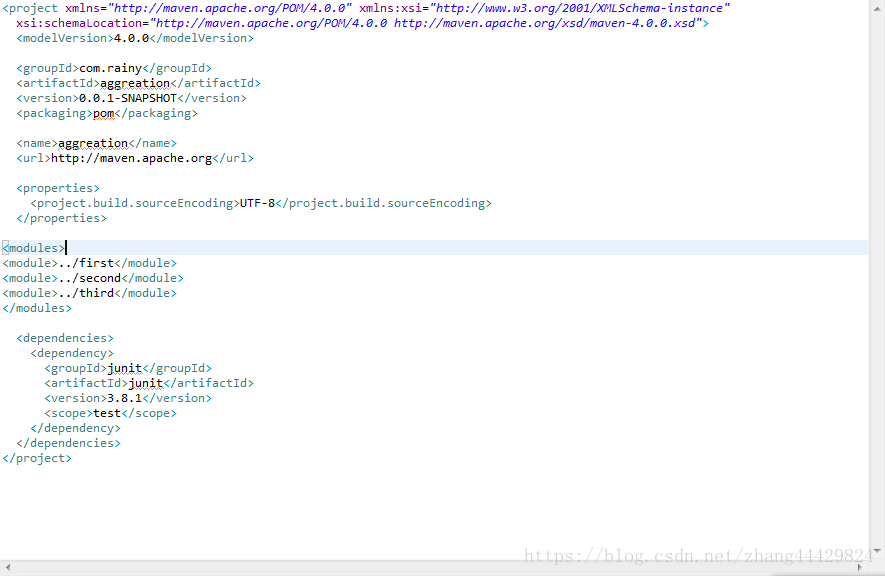Click the closing dependency tag
The image size is (885, 576).
pos(76,428)
